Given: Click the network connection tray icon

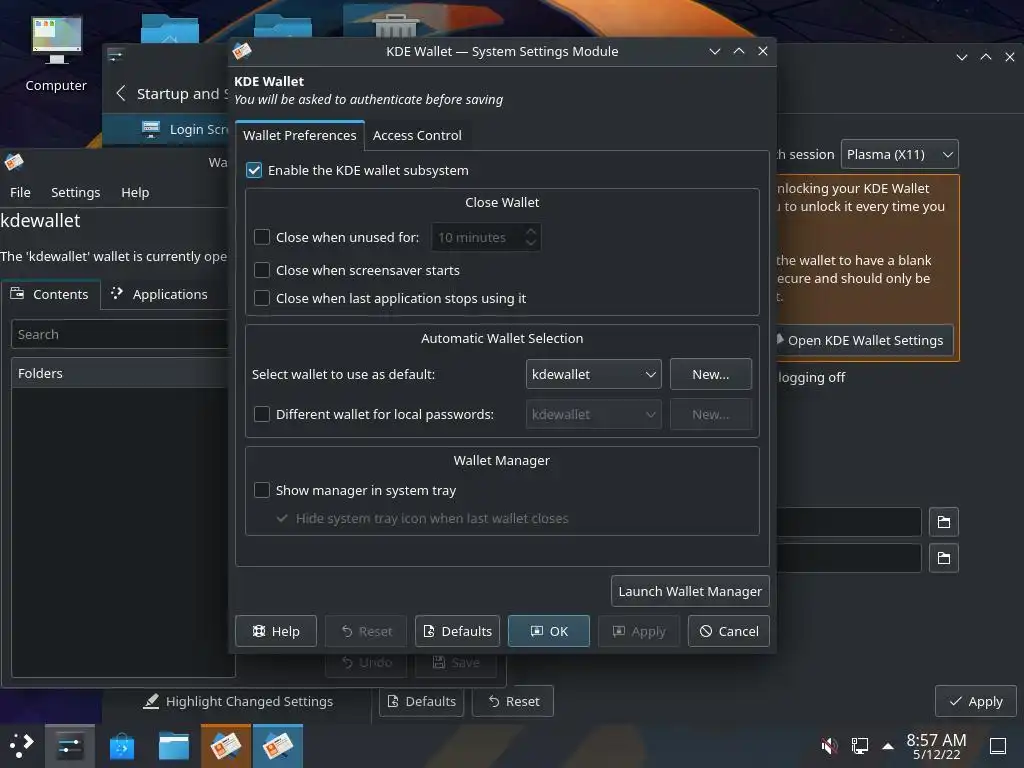Looking at the screenshot, I should tap(860, 745).
